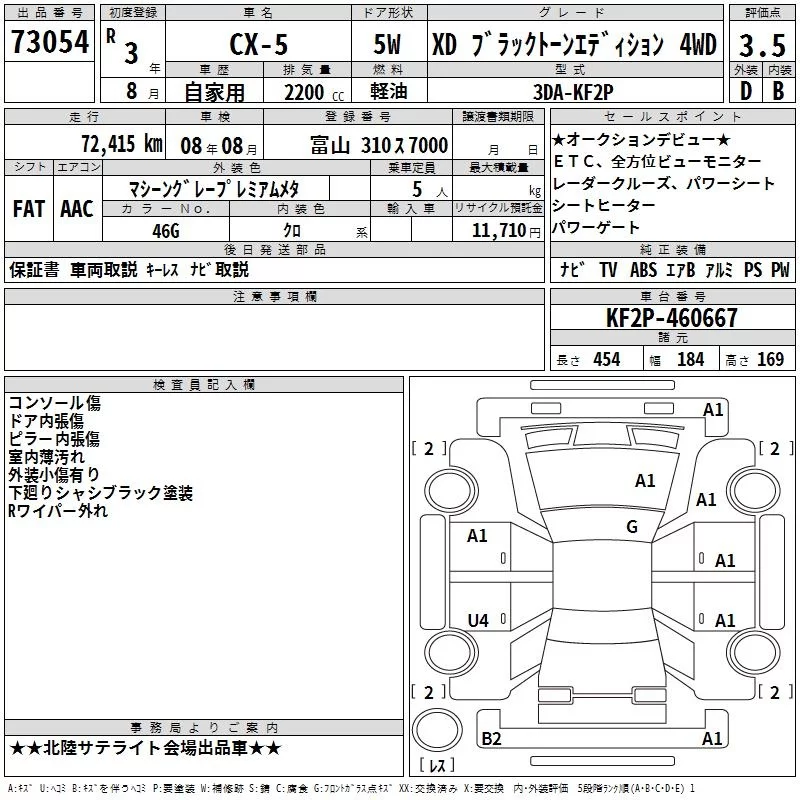Select the exterior colour マシーングレープレミアムメタ
Screen dimensions: 800x800
[214, 190]
